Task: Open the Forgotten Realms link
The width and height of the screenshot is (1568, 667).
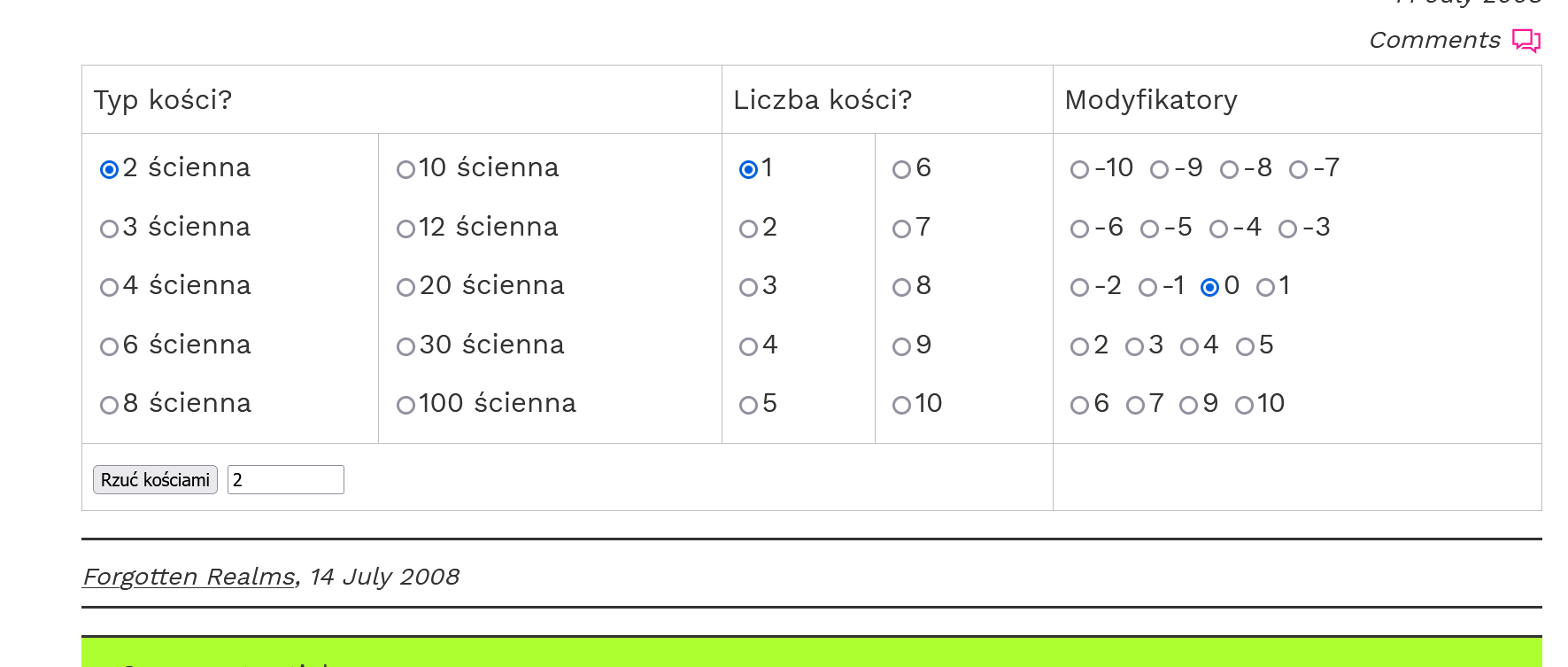Action: pos(189,577)
